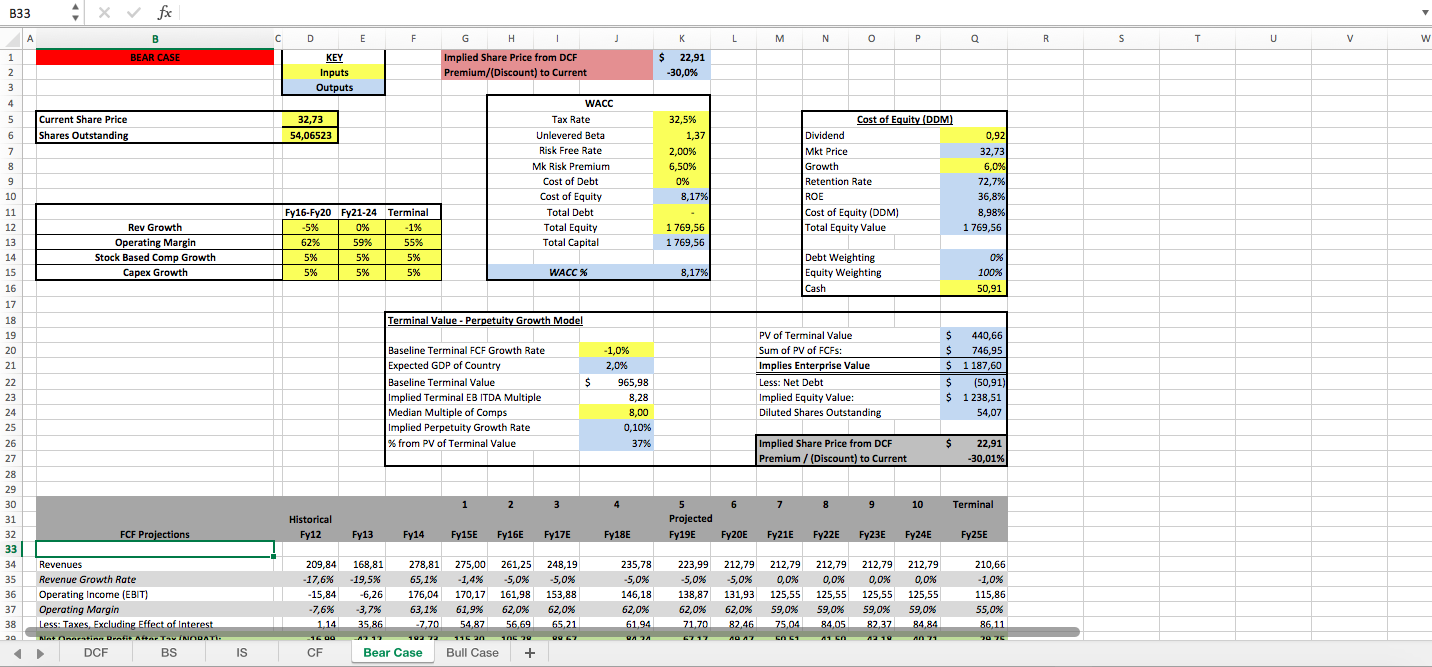Click Sum of PV of FCFs amount 746,95

coord(974,351)
